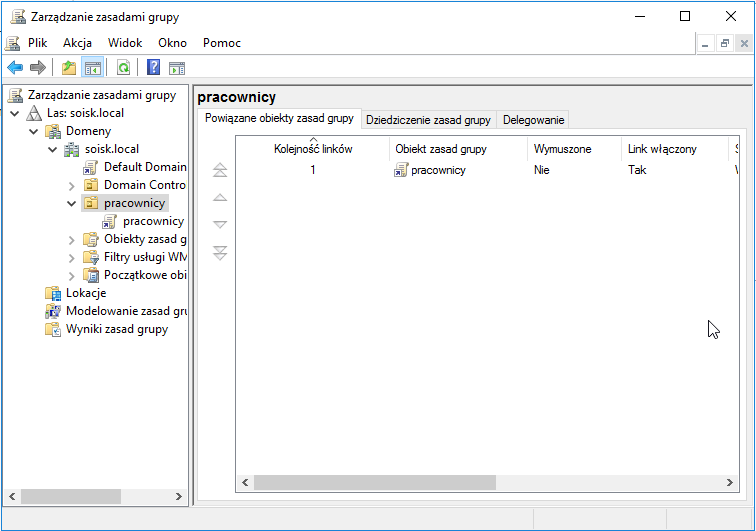Click the list pane horizontal scrollbar thumb
Screen dimensions: 756x531
pos(375,482)
